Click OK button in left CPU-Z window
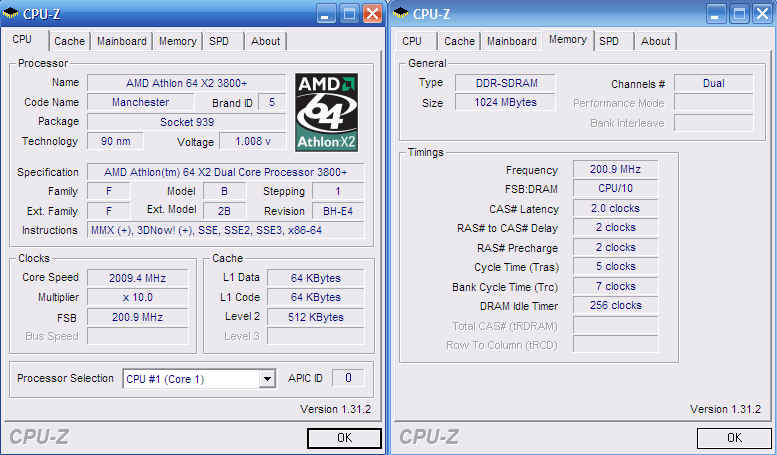This screenshot has width=777, height=455. (344, 438)
